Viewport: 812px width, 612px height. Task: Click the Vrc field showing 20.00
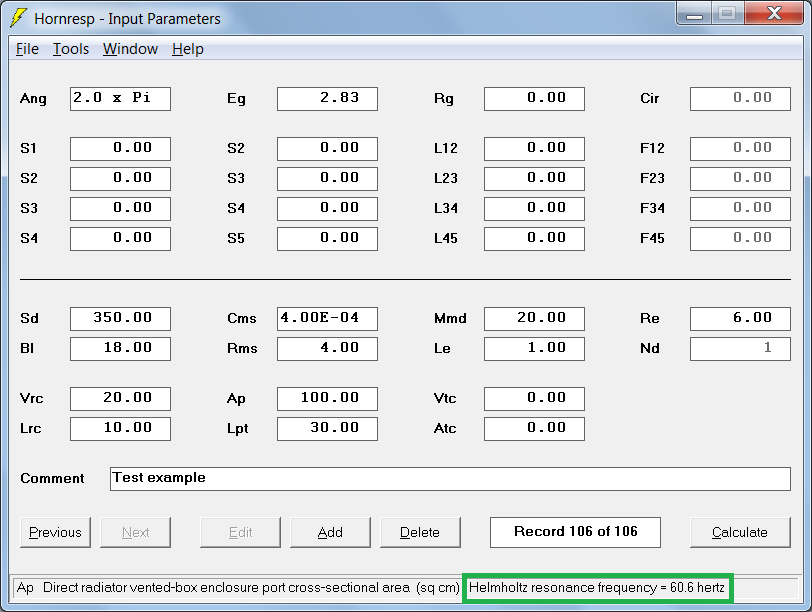120,399
